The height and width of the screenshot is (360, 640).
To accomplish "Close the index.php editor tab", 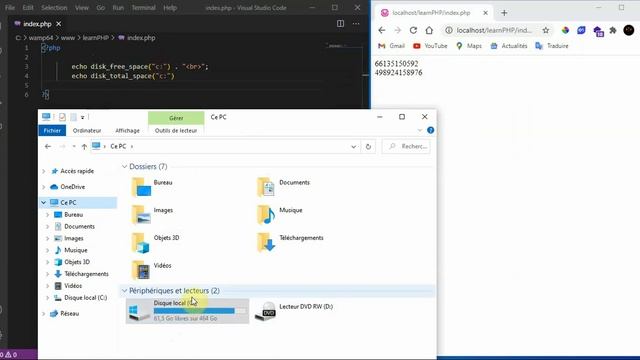I will 59,24.
